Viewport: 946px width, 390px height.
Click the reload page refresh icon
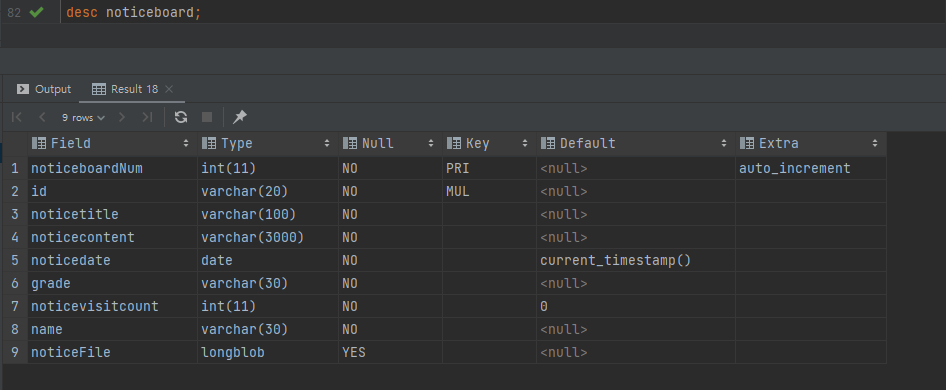click(x=180, y=117)
